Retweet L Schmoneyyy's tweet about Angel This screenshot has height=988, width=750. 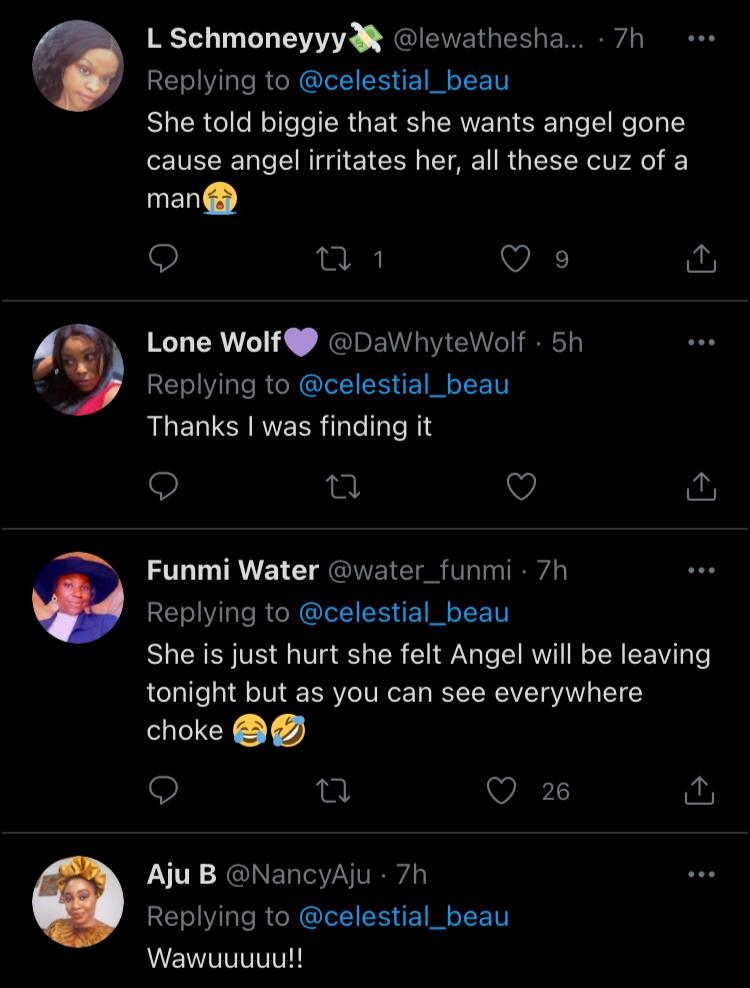coord(329,260)
